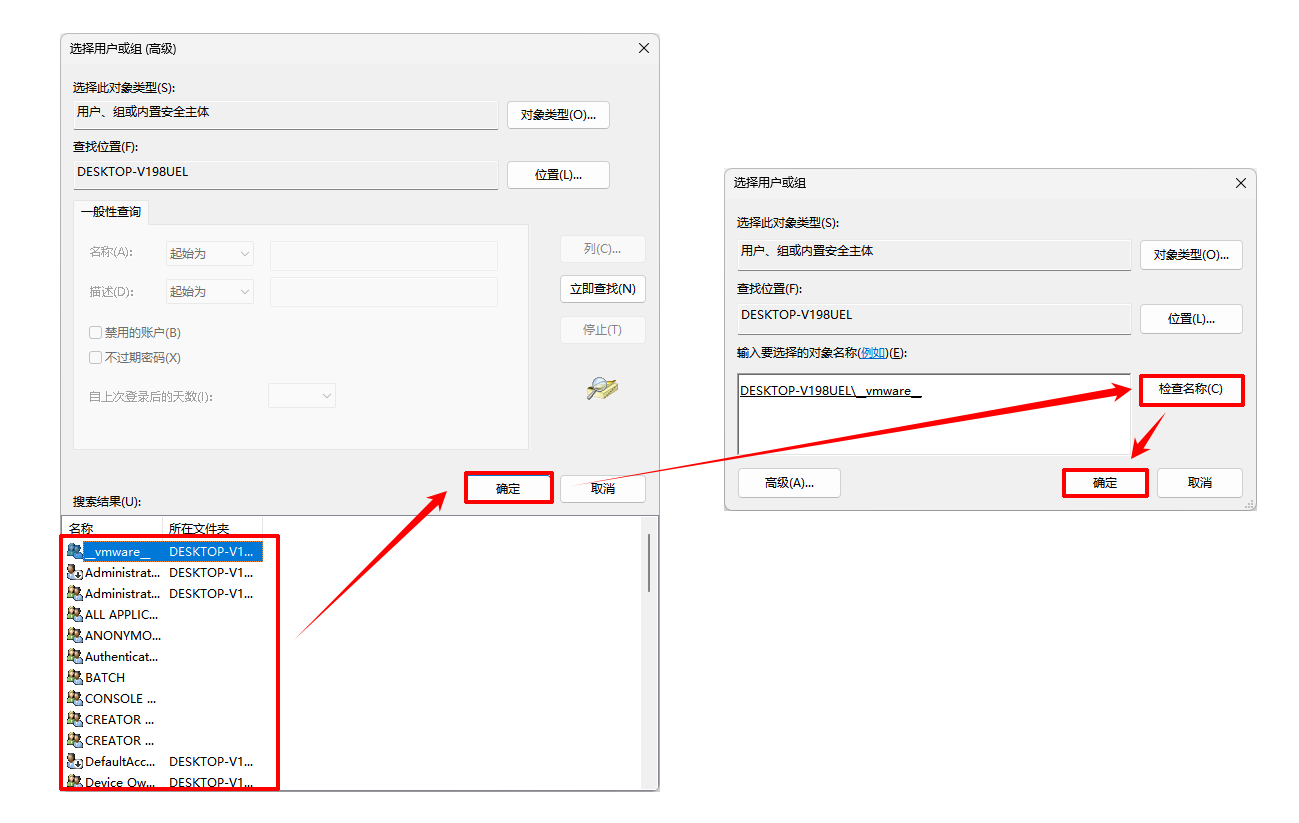Open the 例如 examples link
The height and width of the screenshot is (823, 1299).
[x=873, y=353]
